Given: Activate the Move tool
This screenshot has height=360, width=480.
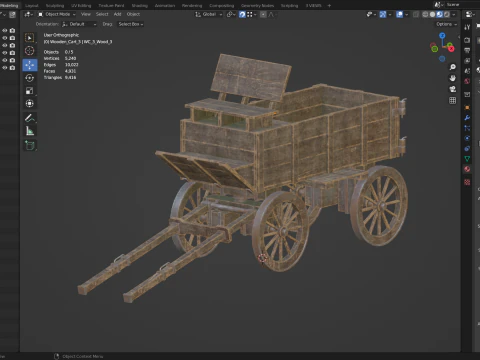Looking at the screenshot, I should (30, 65).
